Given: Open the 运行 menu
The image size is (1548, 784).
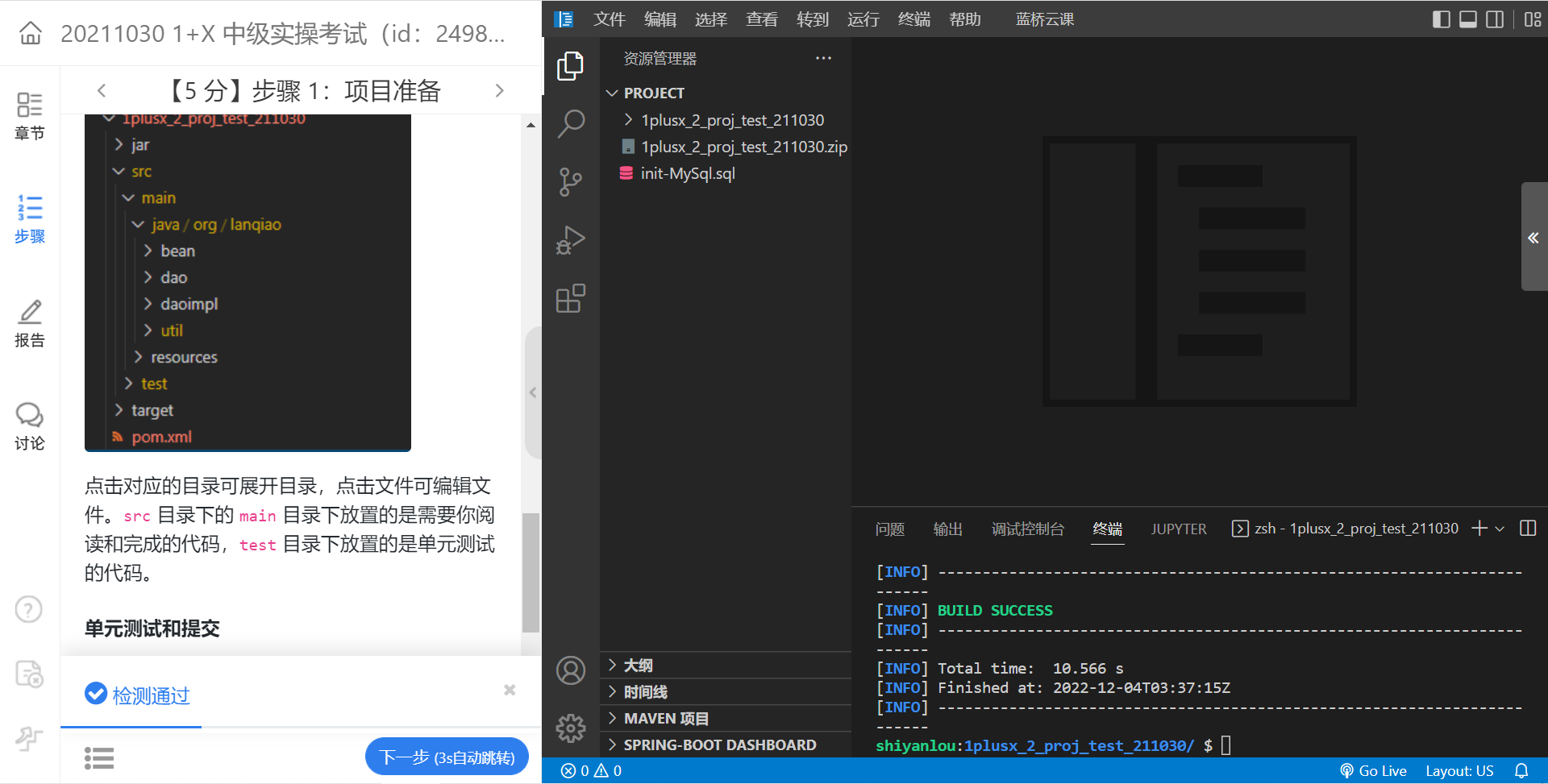Looking at the screenshot, I should coord(863,19).
